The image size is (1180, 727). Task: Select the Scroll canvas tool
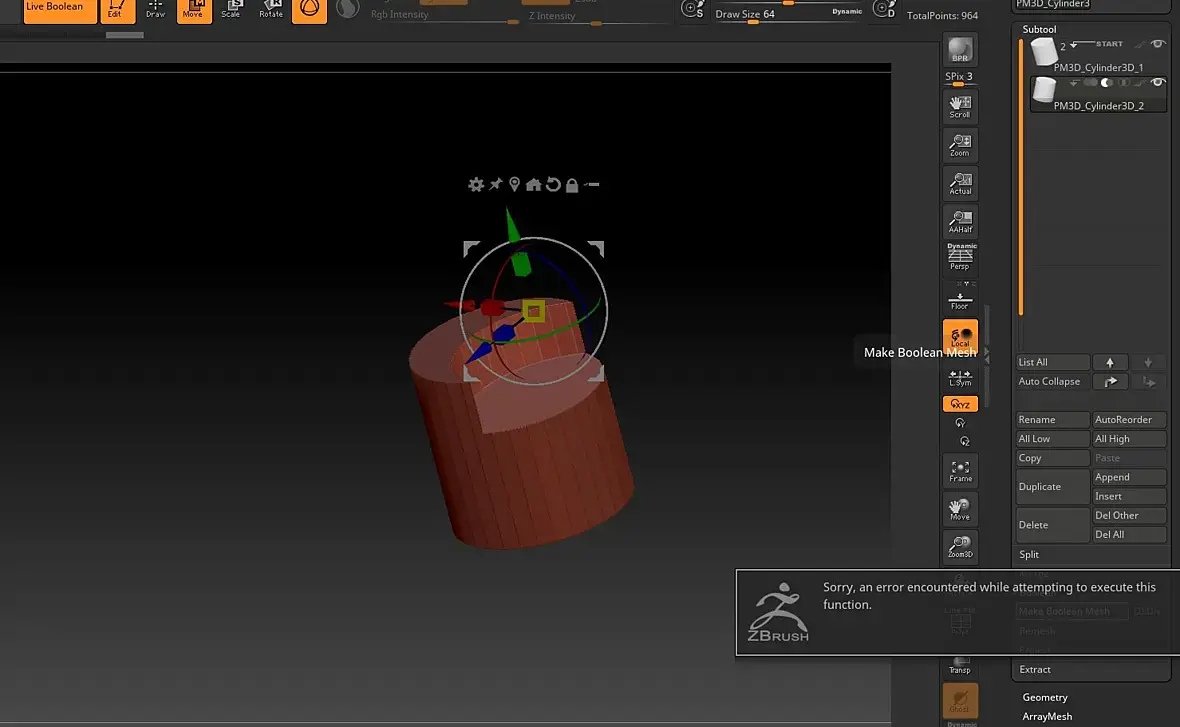[x=960, y=106]
